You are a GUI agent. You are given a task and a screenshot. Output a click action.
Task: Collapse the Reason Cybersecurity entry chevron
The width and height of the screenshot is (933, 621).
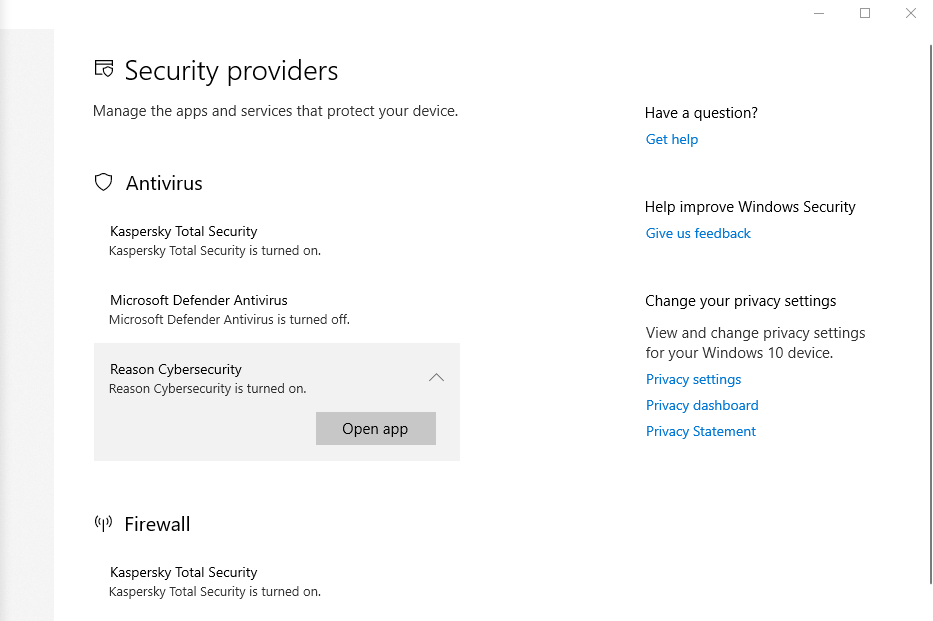(x=436, y=378)
